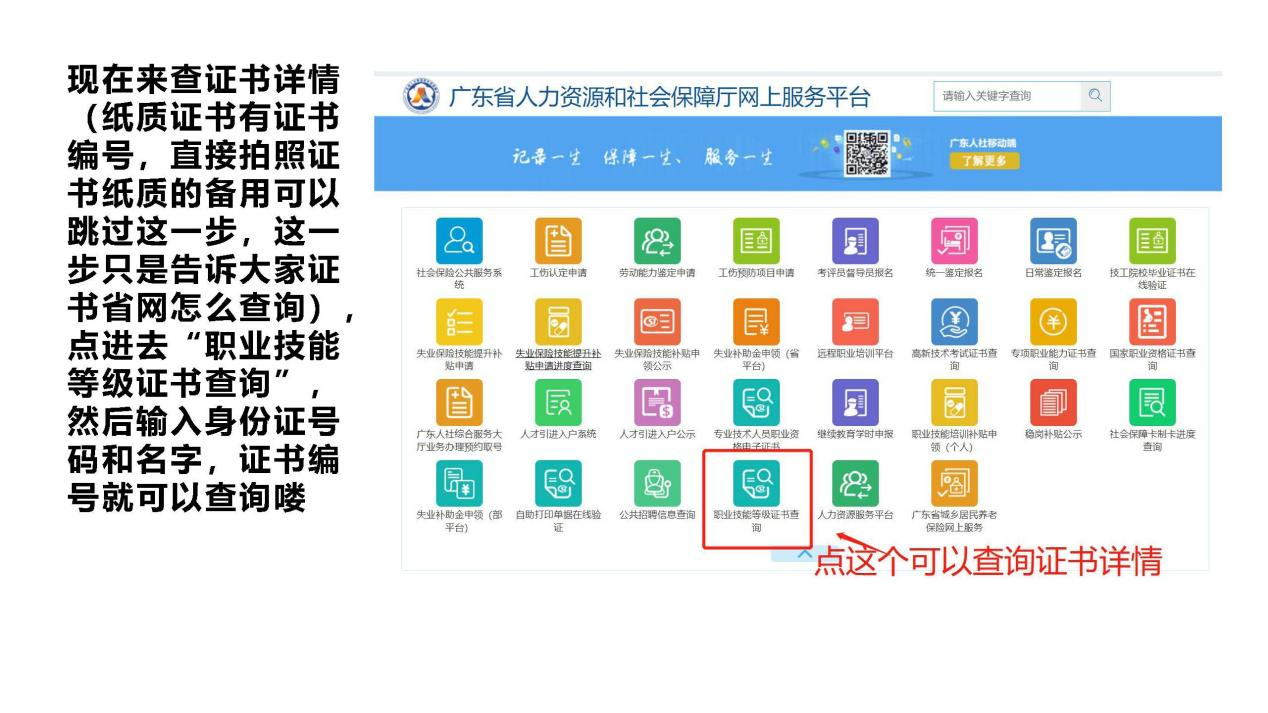Open 劳动能力鉴定申请 service icon
This screenshot has width=1268, height=713.
point(656,241)
